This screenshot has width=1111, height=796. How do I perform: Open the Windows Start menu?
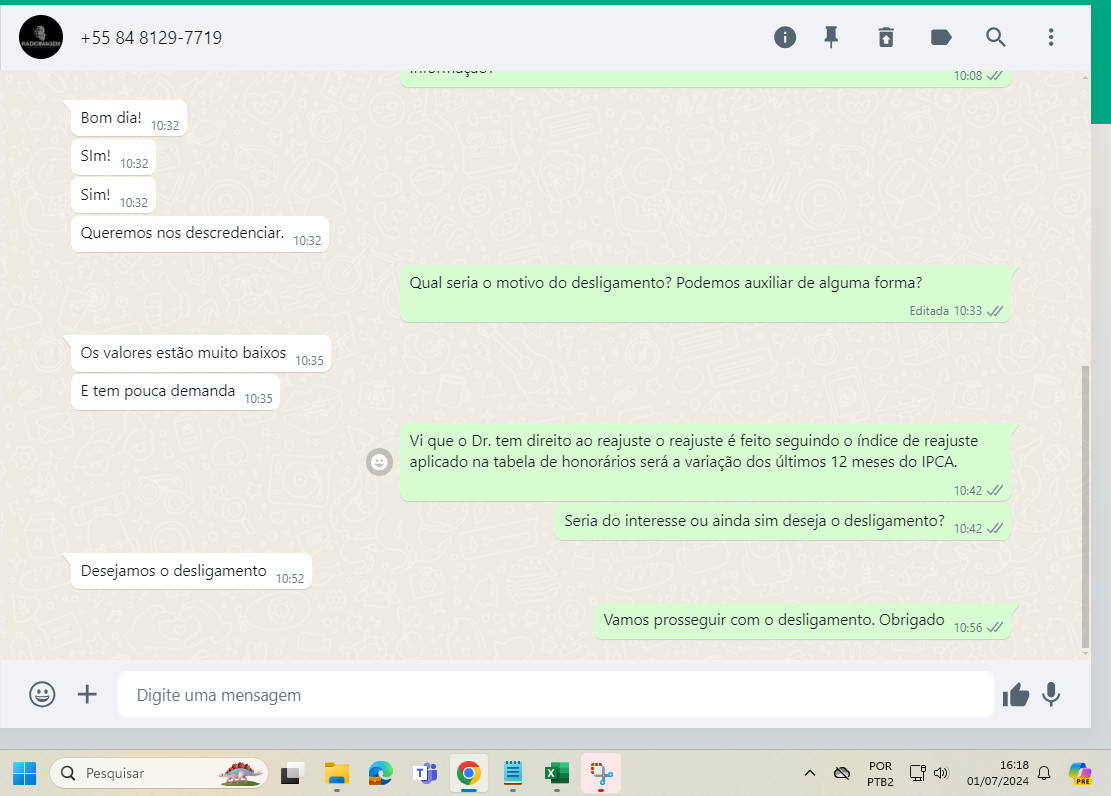(x=25, y=773)
